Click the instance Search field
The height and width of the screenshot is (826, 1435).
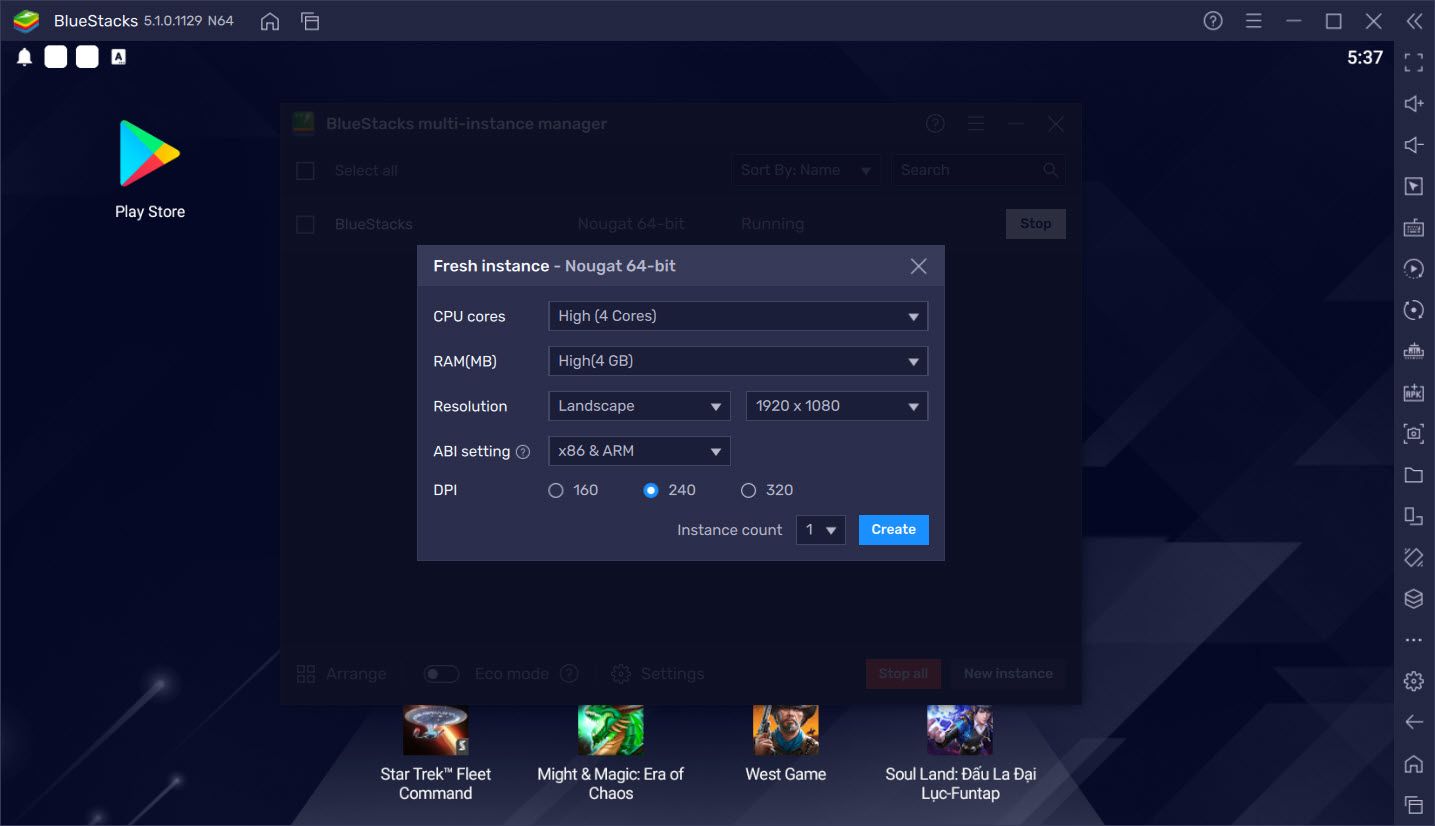tap(979, 170)
